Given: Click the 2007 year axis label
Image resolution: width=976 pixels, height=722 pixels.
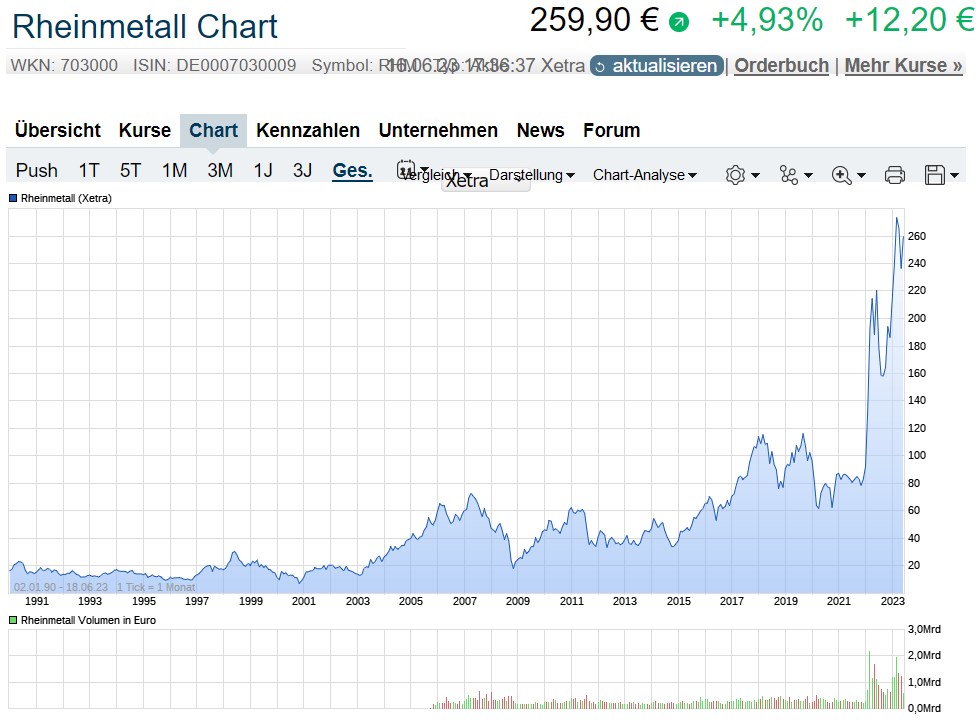Looking at the screenshot, I should click(464, 601).
